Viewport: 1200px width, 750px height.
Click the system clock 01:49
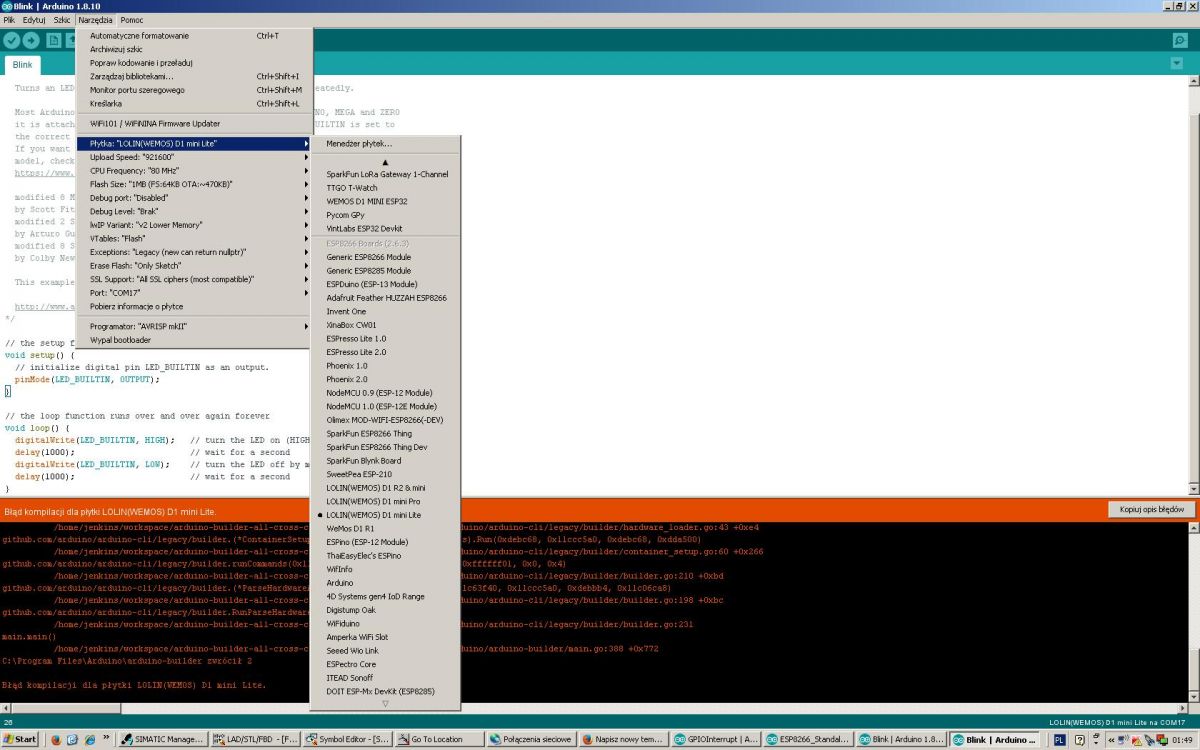tap(1181, 740)
